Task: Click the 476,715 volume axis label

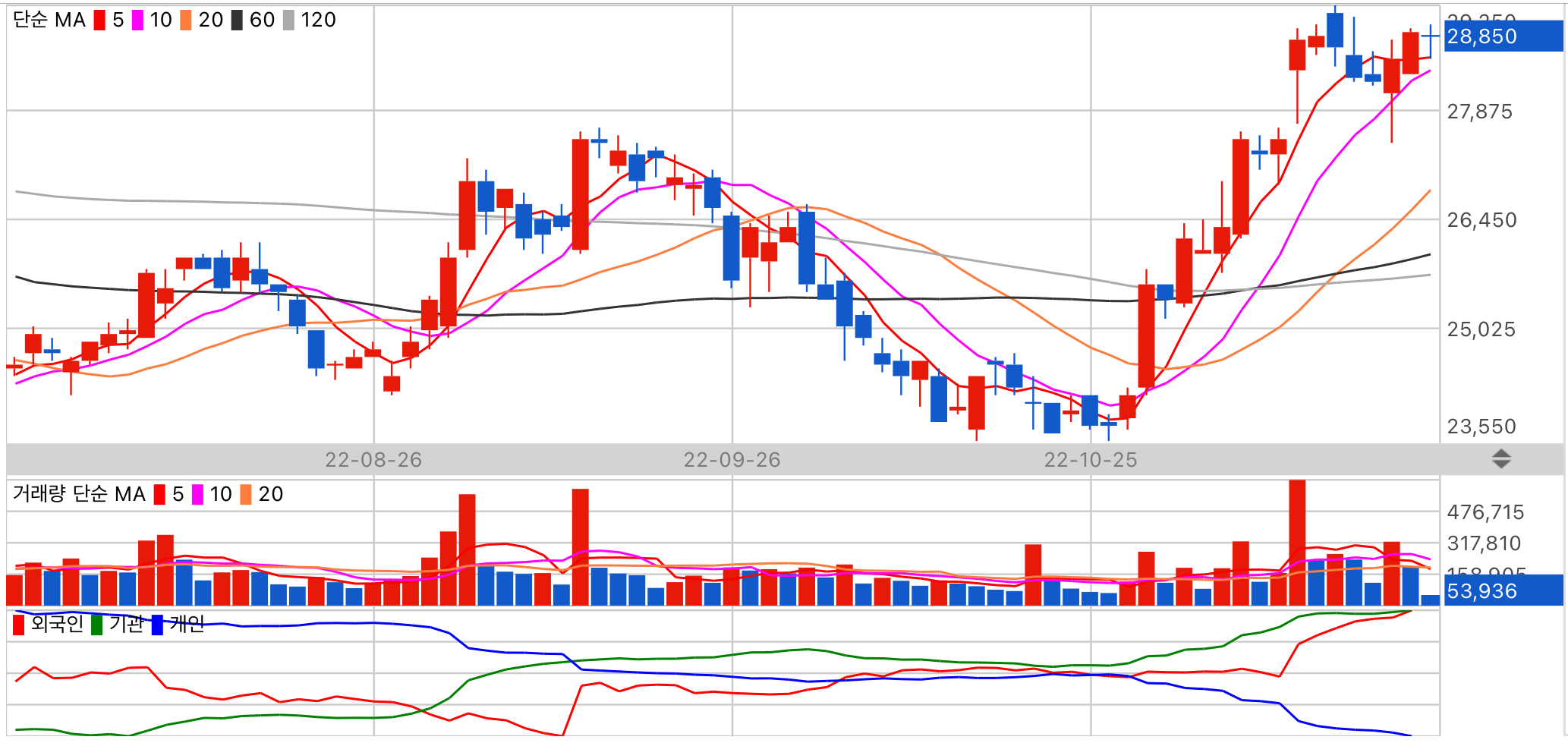Action: [x=1485, y=512]
